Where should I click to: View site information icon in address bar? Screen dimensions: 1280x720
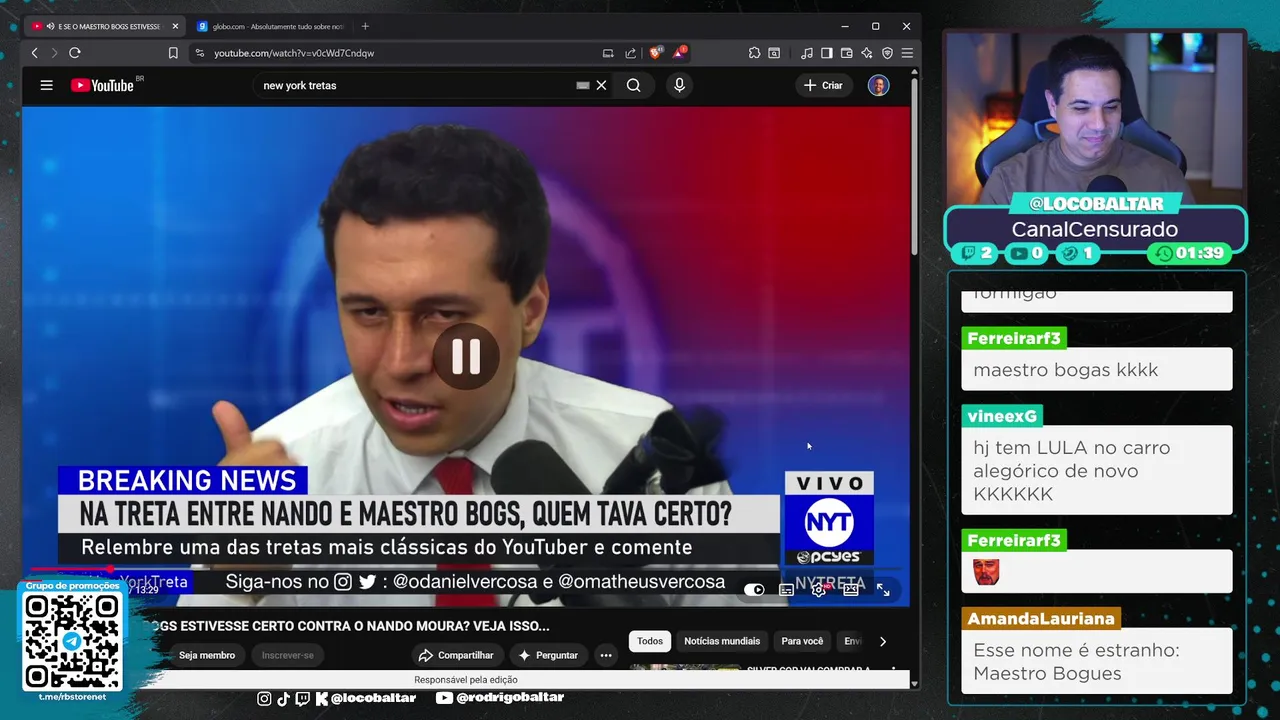200,53
